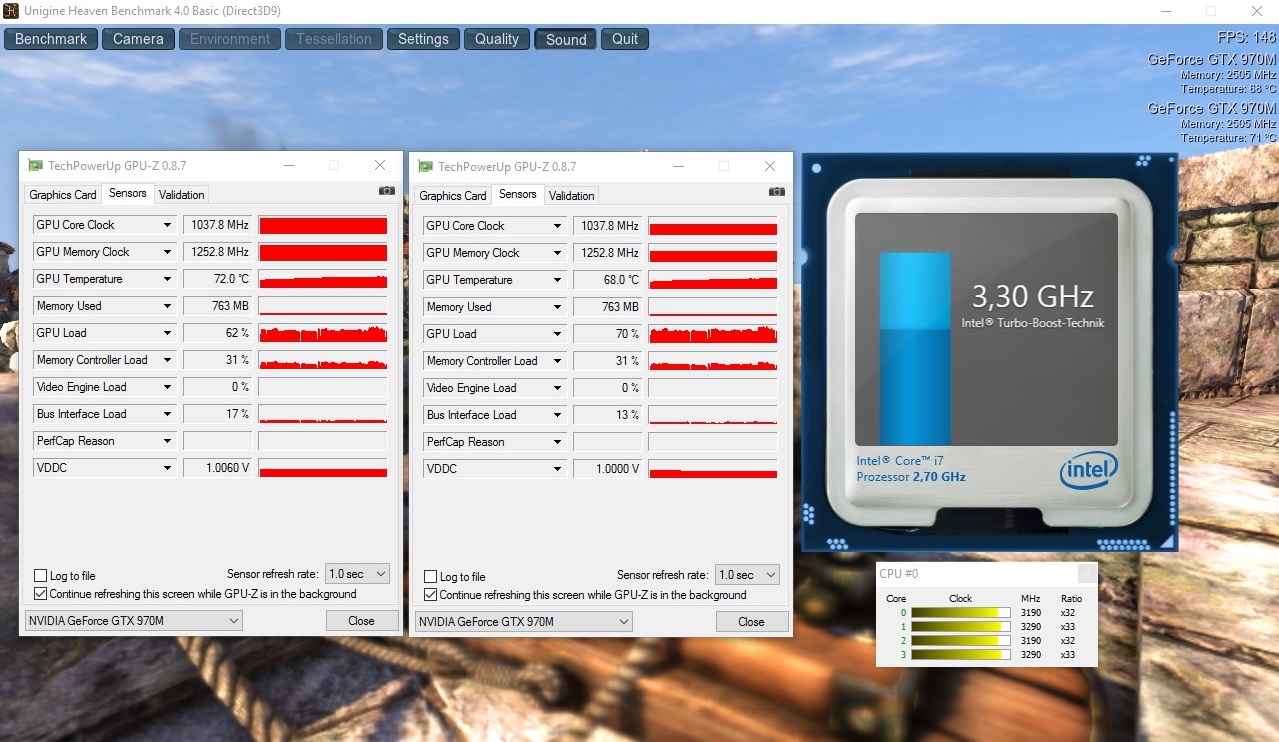Click the 1.0060 V VDDC value in left GPU-Z
This screenshot has height=742, width=1279.
[218, 468]
